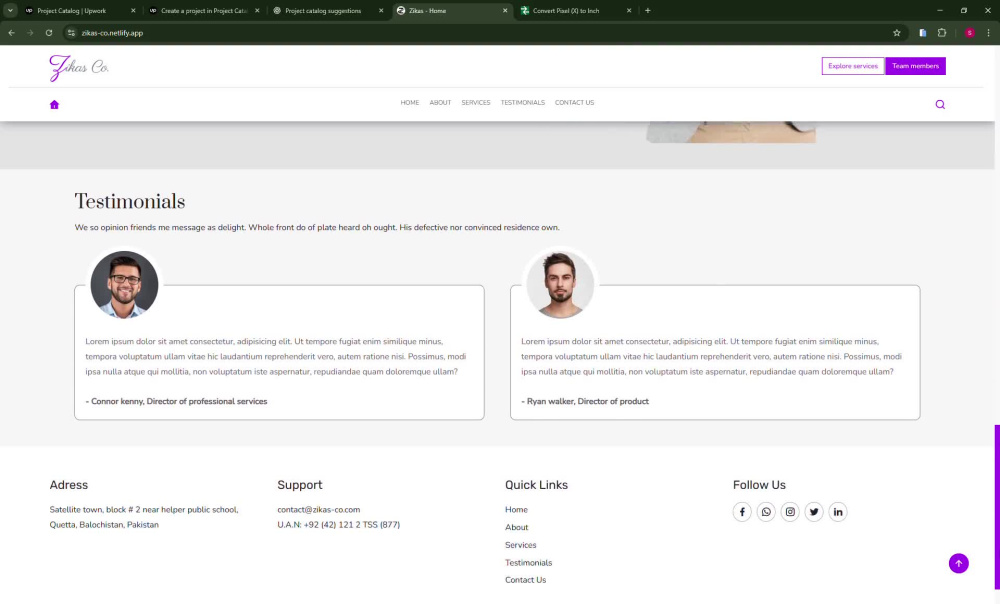This screenshot has height=604, width=1000.
Task: Click the Satellite town address text
Action: 143,517
